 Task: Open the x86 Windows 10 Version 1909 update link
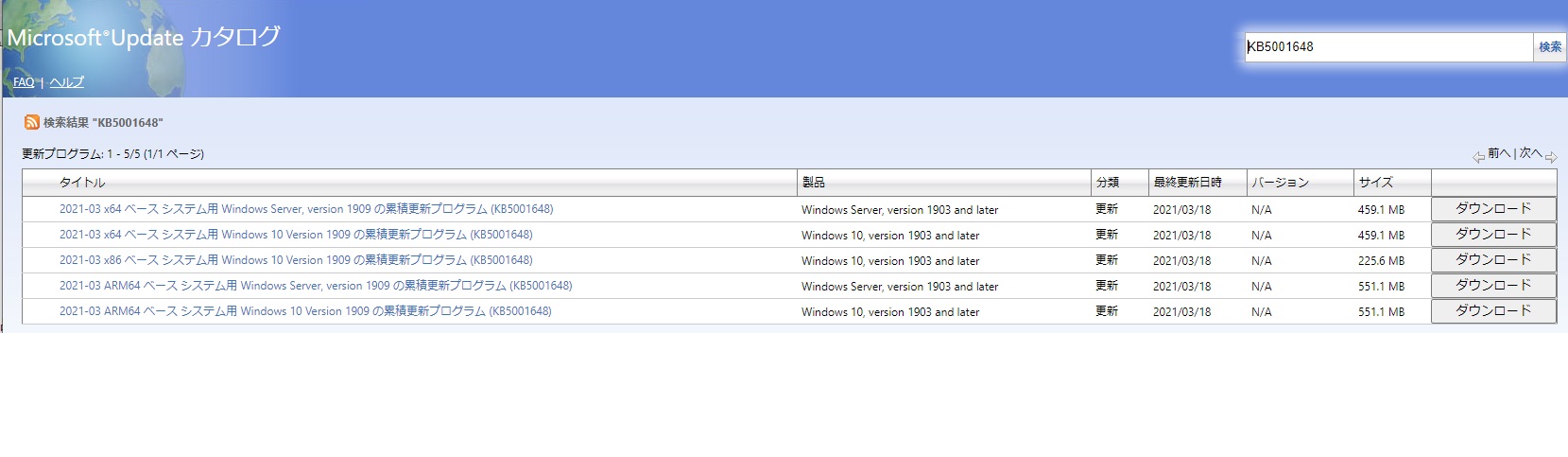(296, 260)
